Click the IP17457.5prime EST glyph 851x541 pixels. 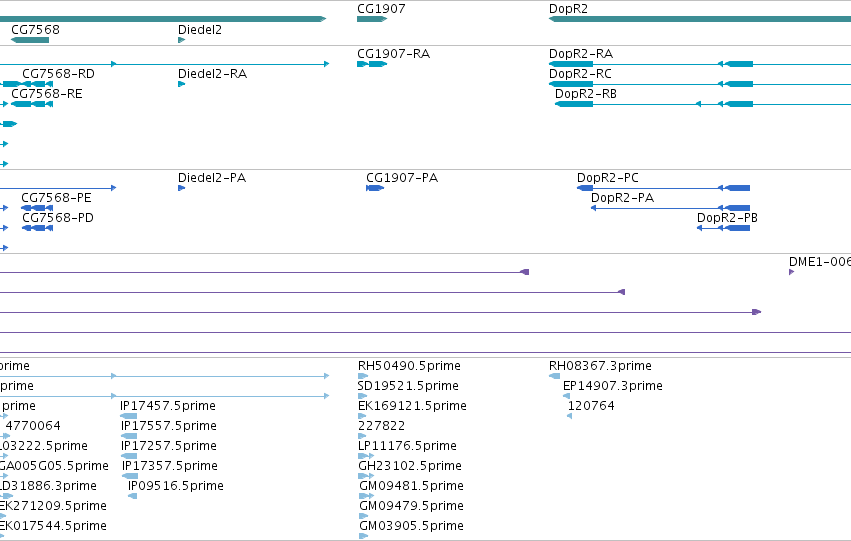pyautogui.click(x=128, y=416)
